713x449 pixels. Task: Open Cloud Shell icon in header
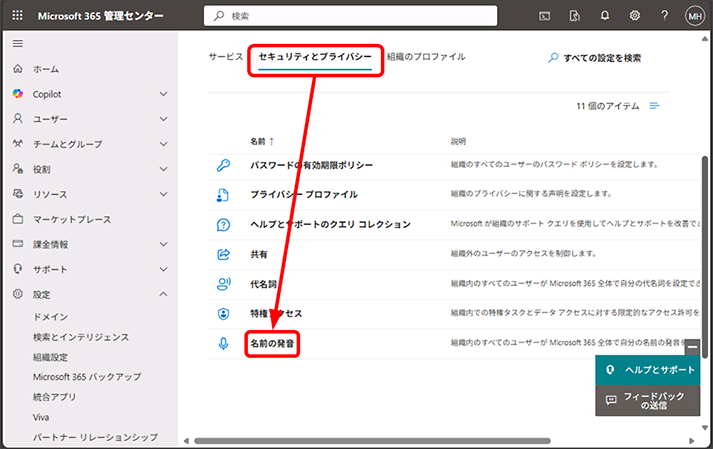point(544,16)
